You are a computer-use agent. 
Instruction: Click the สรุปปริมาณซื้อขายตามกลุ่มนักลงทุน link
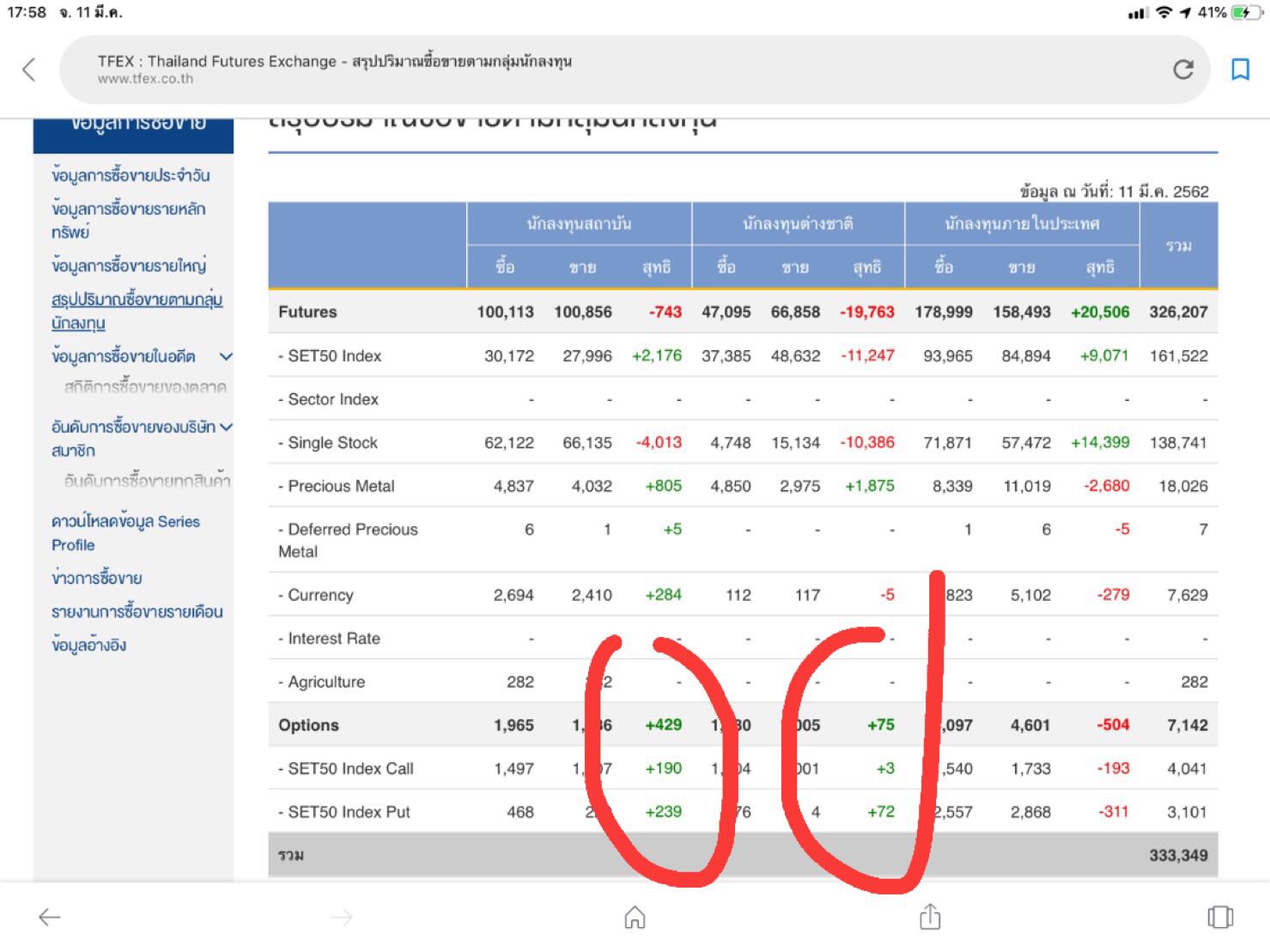(x=137, y=311)
